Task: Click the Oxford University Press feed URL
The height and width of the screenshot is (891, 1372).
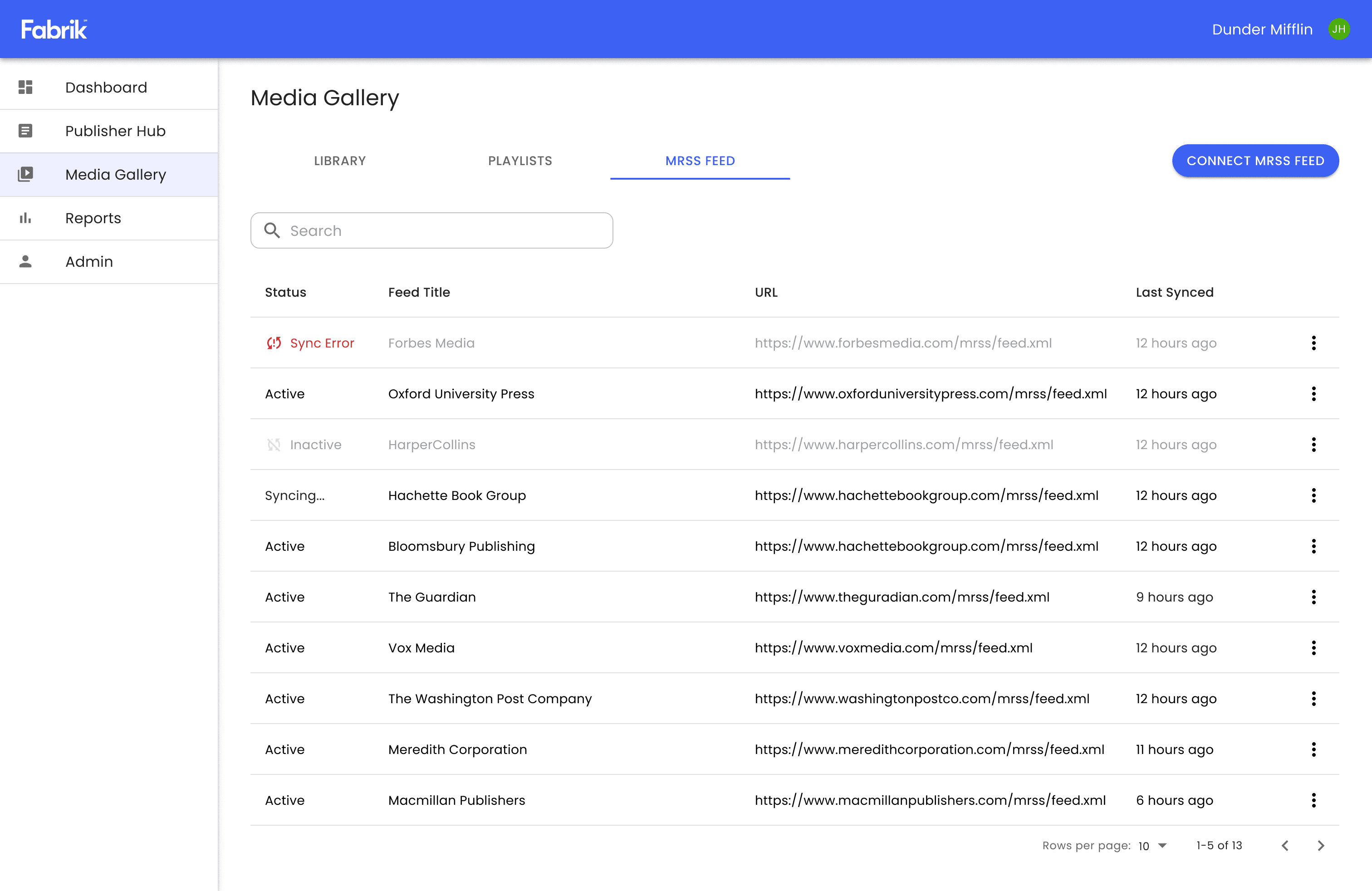Action: [931, 394]
